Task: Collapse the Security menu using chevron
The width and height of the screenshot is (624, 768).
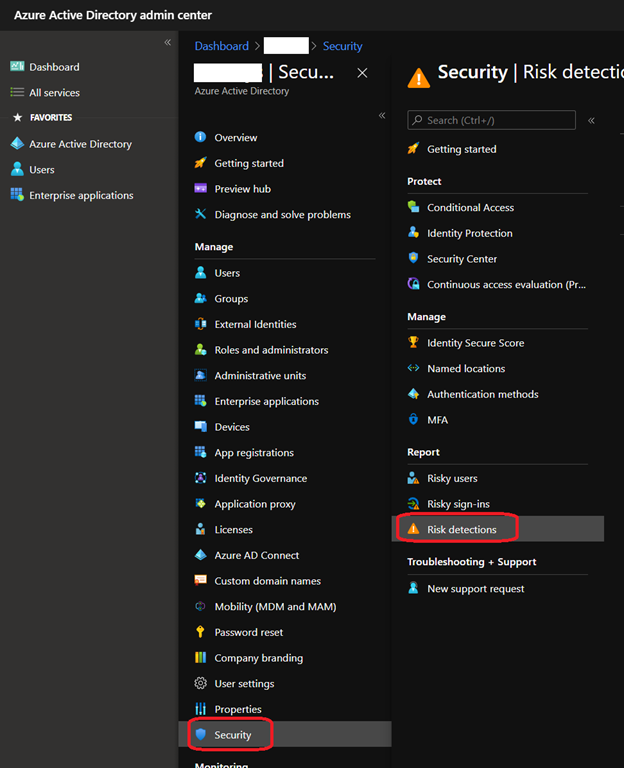Action: pyautogui.click(x=591, y=120)
